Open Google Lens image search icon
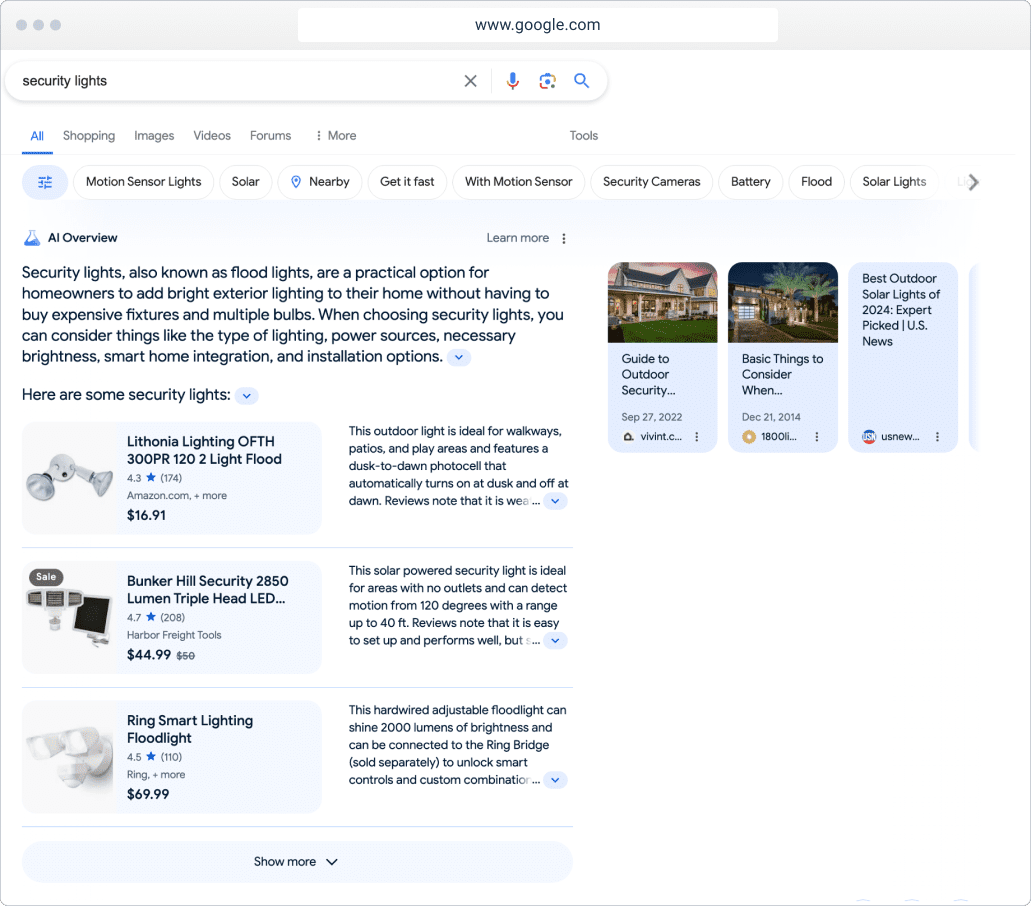The width and height of the screenshot is (1031, 906). coord(547,81)
